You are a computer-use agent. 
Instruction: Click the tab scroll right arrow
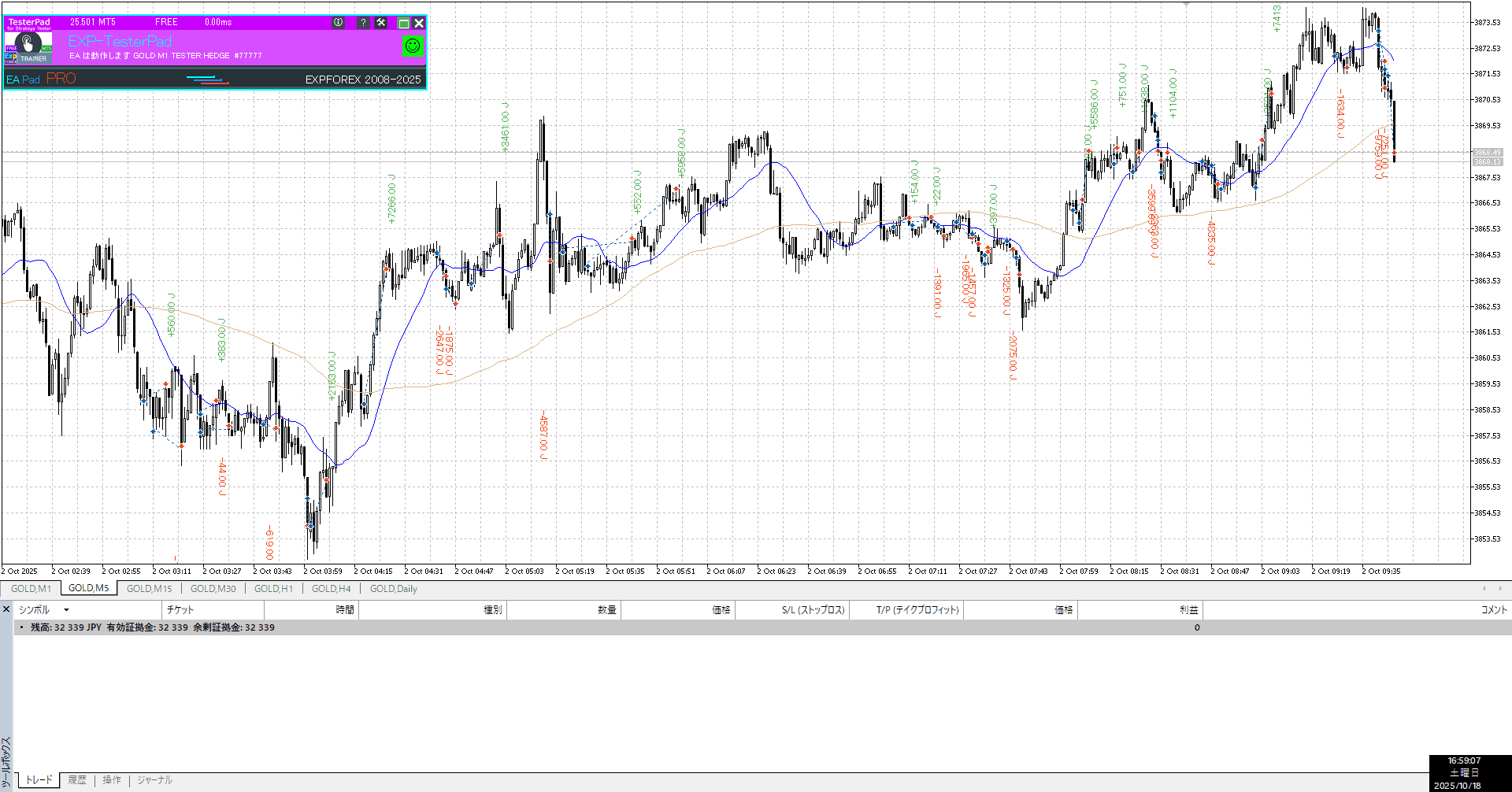click(x=1500, y=588)
